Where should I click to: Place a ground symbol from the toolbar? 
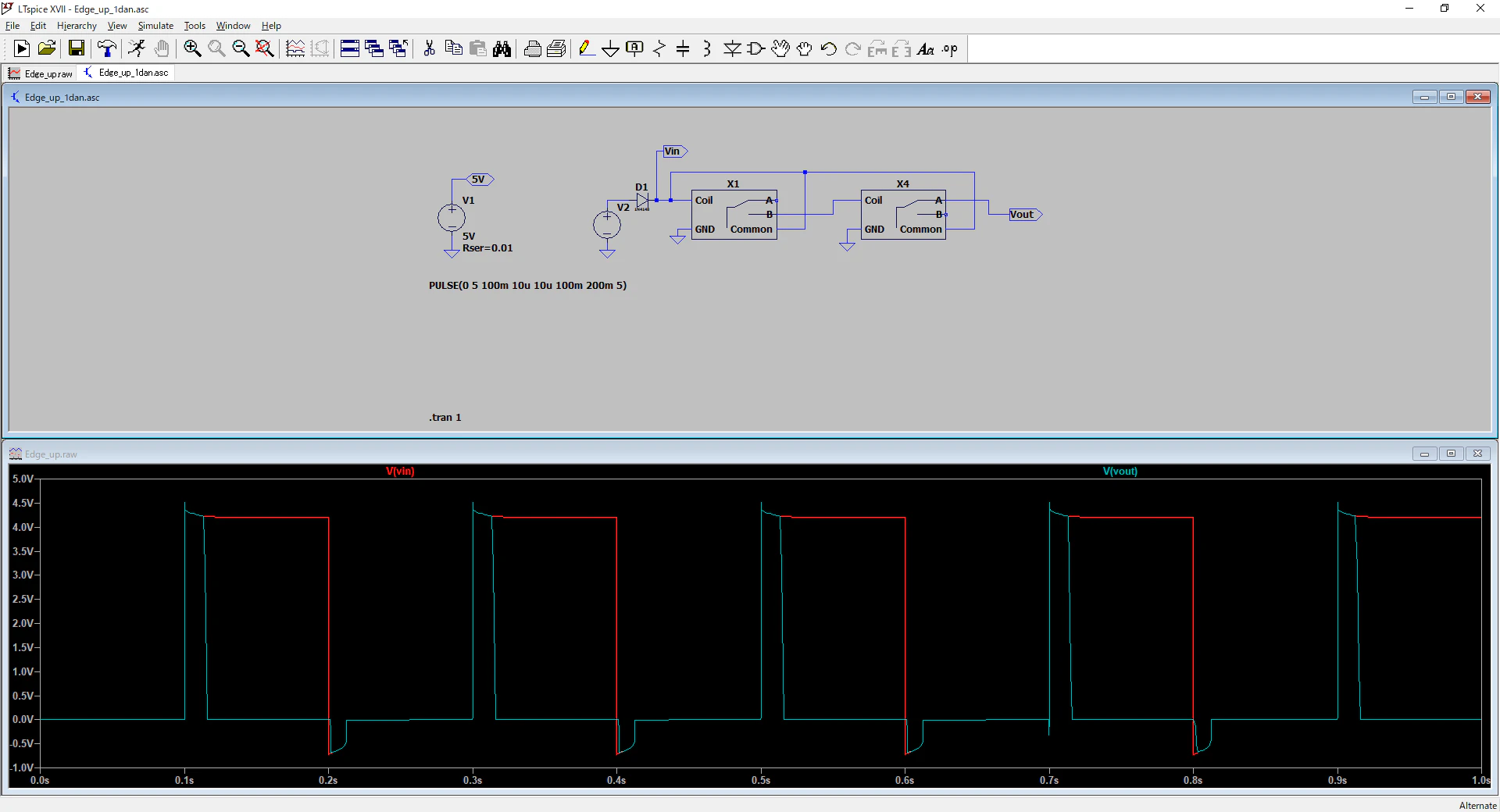(x=610, y=49)
